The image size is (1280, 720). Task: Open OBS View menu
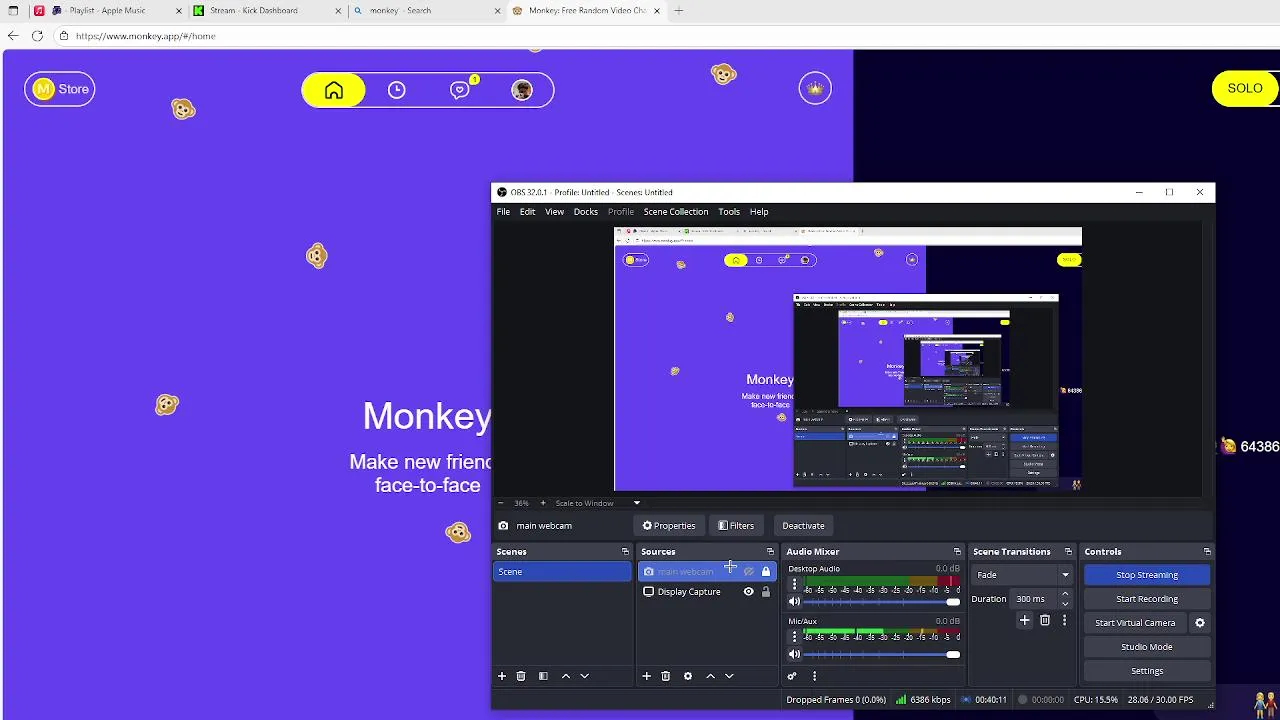tap(554, 212)
